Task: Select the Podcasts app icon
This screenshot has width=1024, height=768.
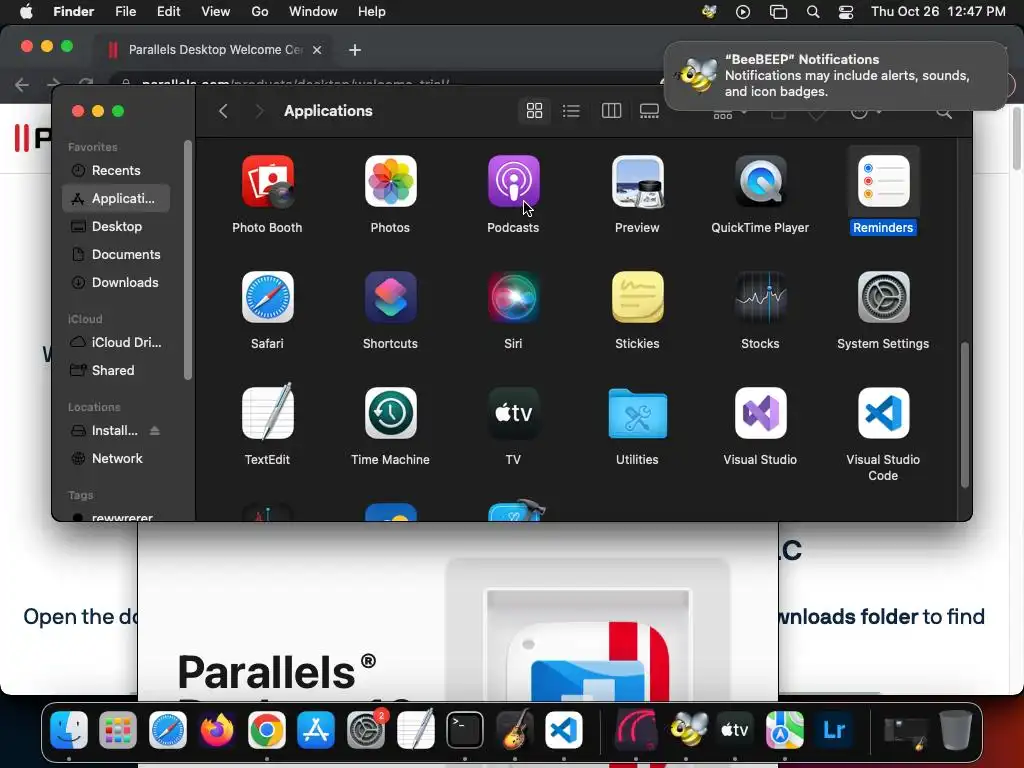Action: (513, 181)
